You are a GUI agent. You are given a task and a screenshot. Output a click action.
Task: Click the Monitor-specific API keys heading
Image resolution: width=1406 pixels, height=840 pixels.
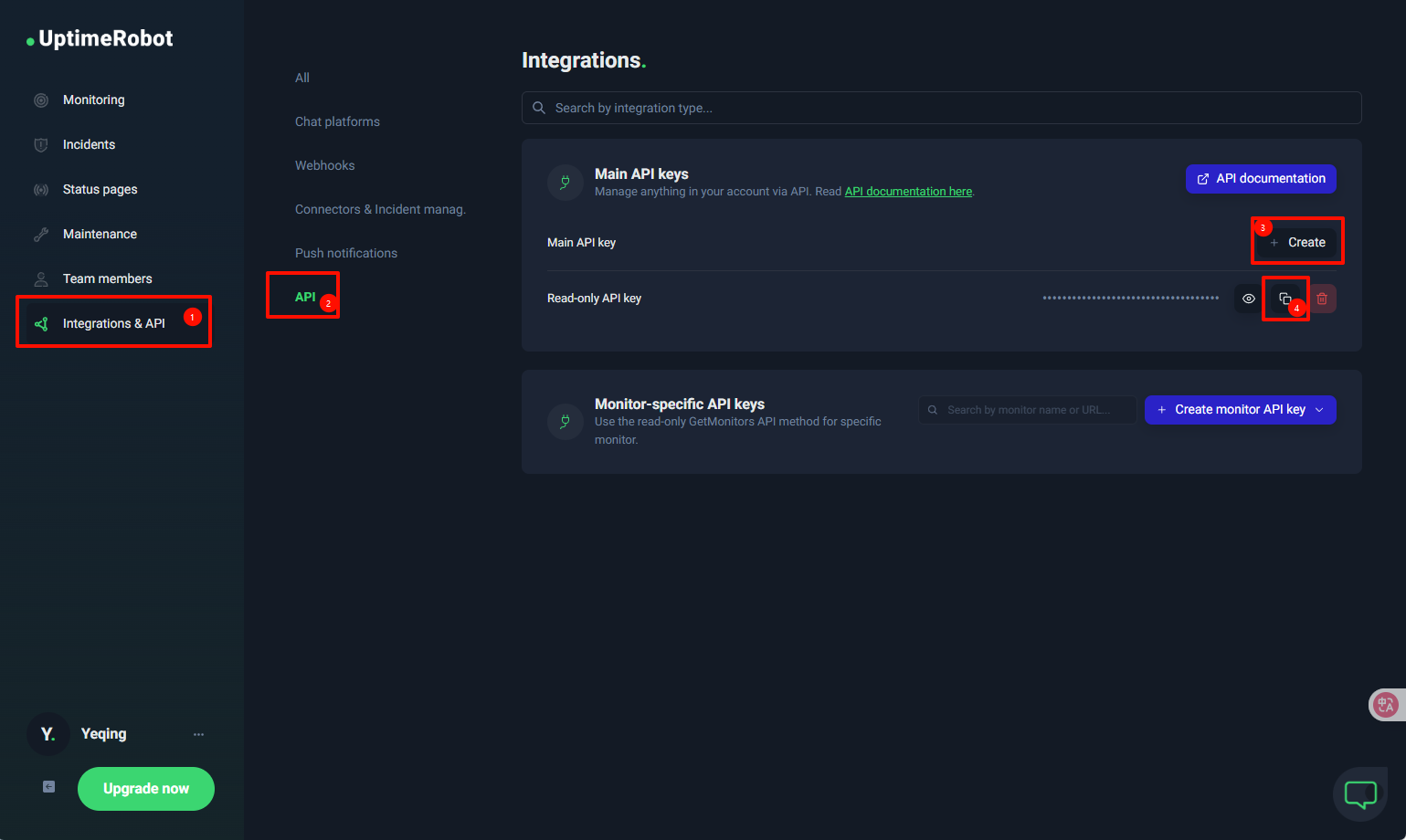[680, 404]
